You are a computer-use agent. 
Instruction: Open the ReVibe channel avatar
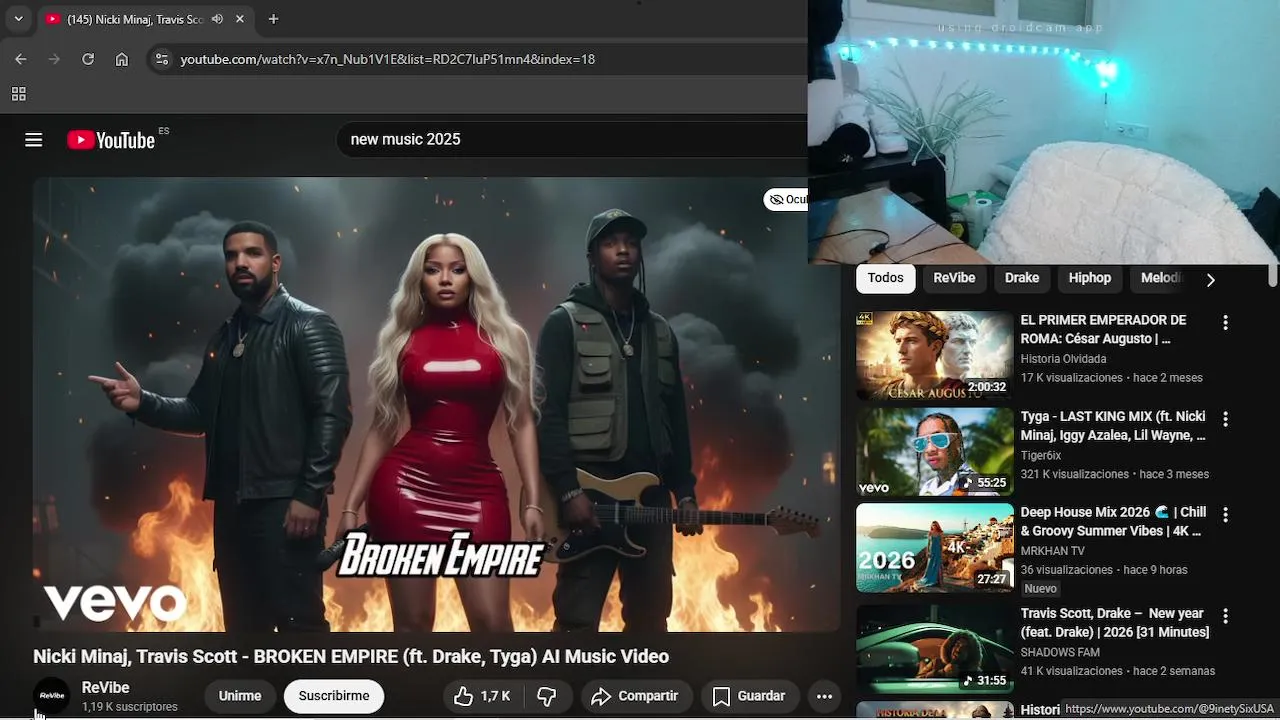pos(52,696)
